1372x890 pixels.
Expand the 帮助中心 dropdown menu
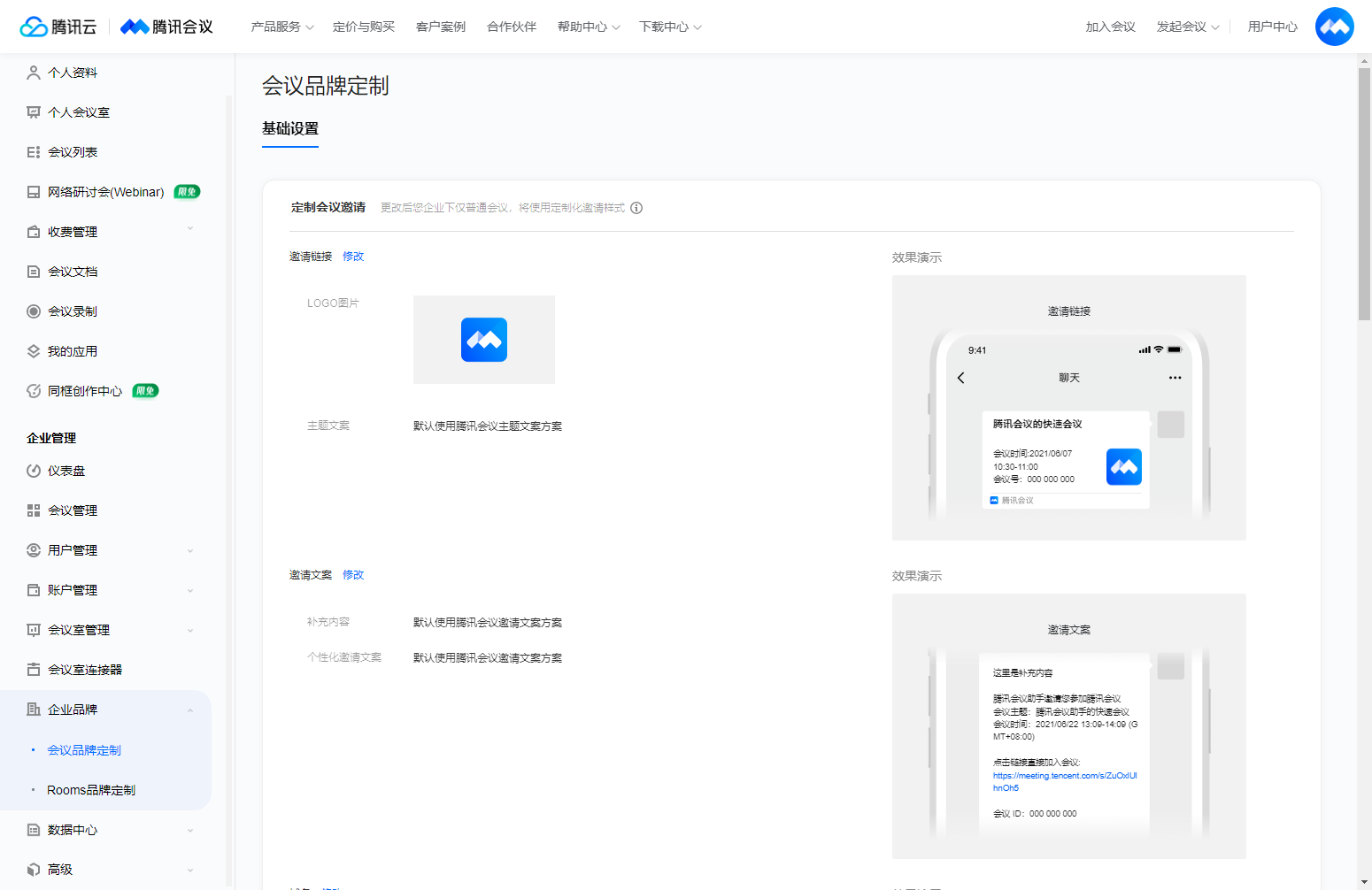[x=589, y=27]
